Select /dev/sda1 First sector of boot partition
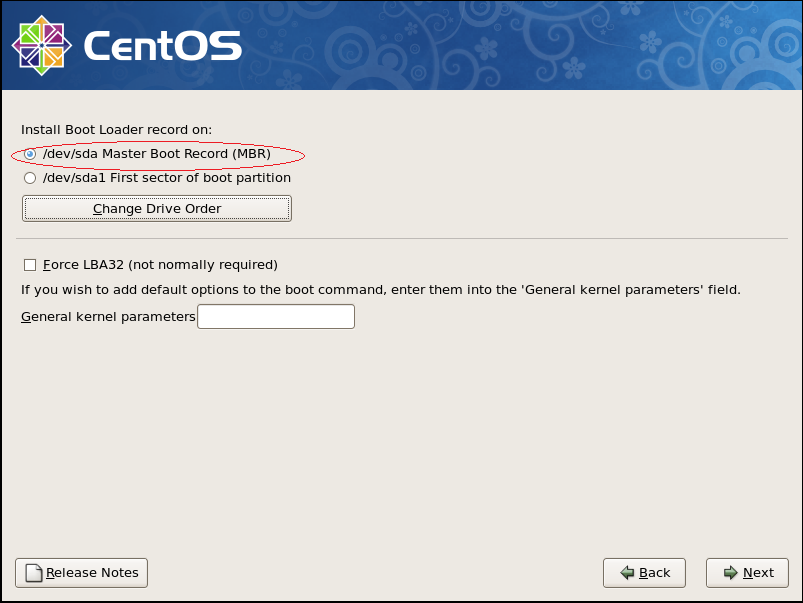The image size is (803, 603). 30,178
